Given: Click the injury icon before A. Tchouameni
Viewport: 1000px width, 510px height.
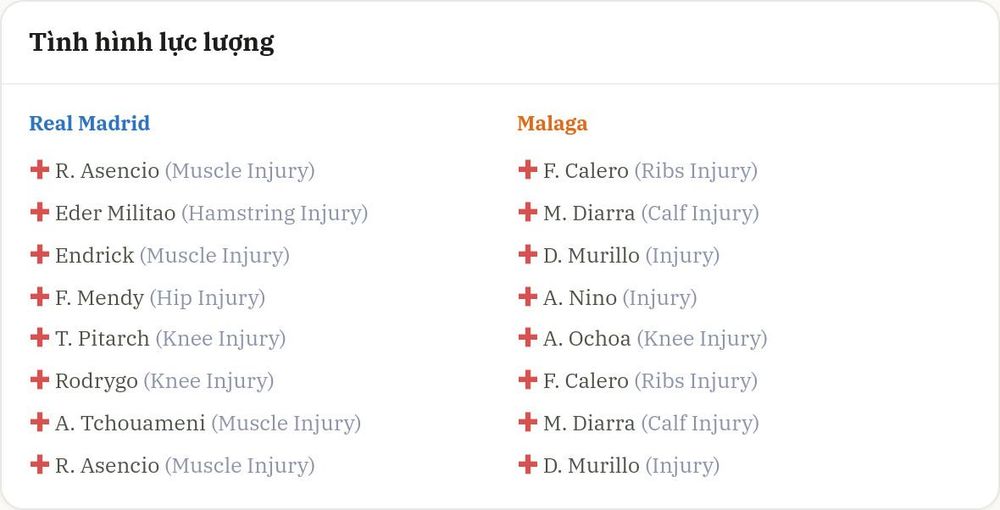Looking at the screenshot, I should coord(40,421).
